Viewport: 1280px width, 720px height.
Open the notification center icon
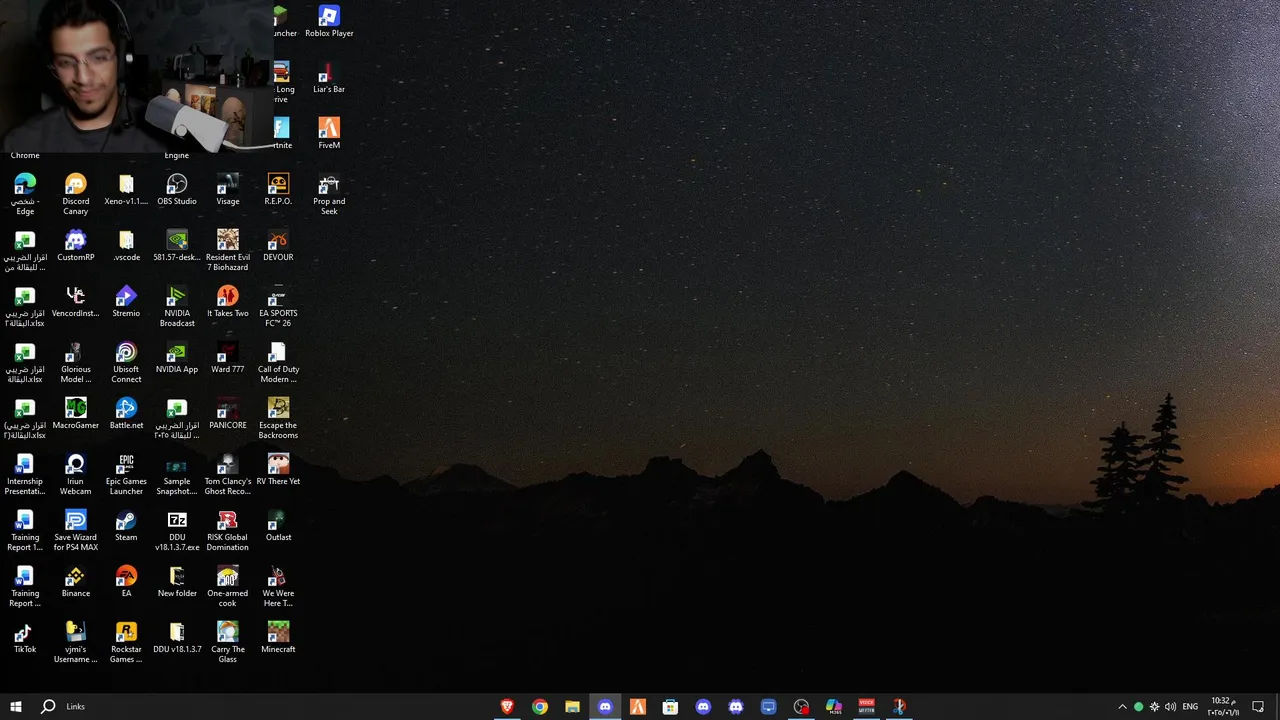coord(1258,707)
